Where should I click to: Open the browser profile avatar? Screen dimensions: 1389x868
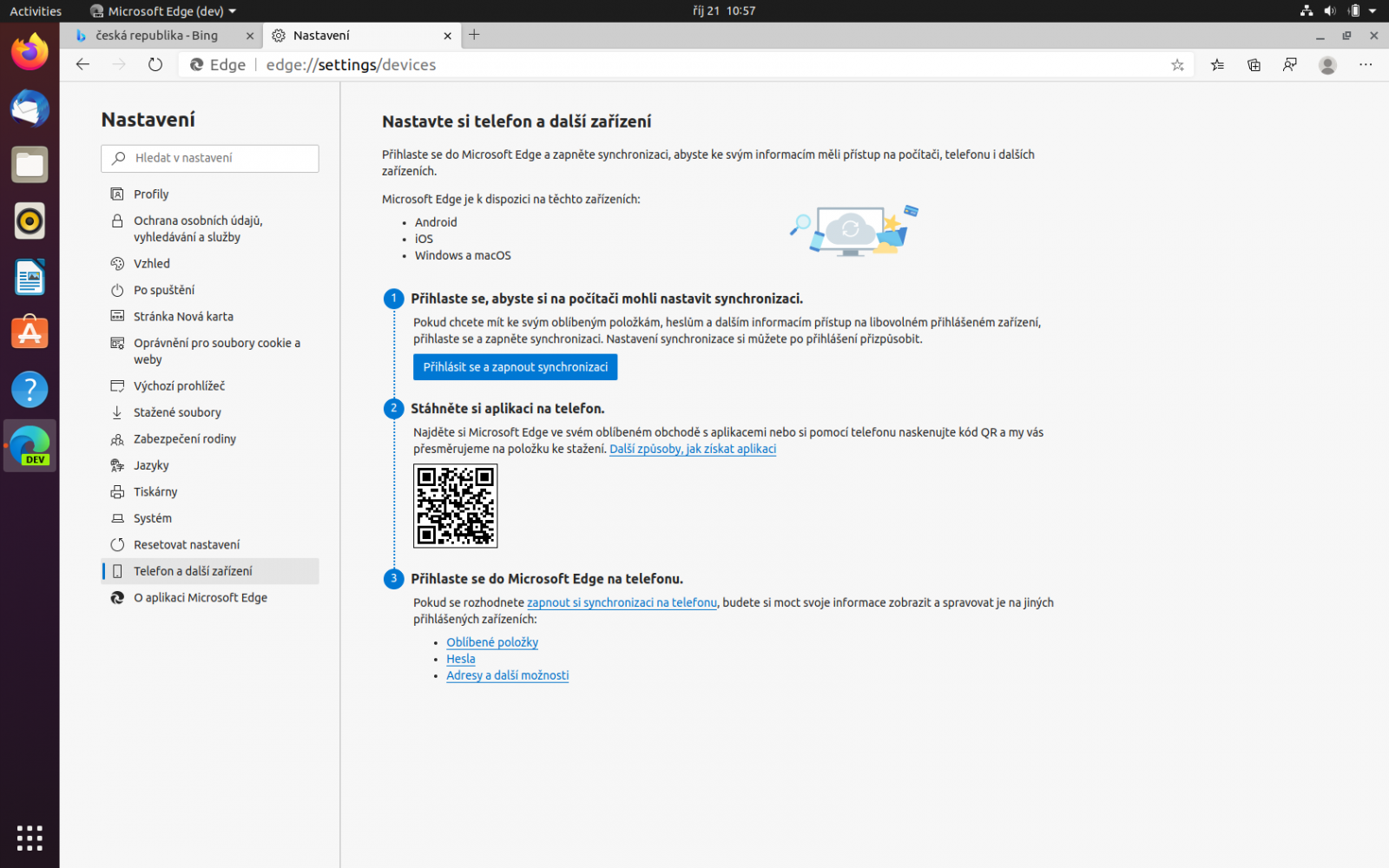click(1327, 64)
